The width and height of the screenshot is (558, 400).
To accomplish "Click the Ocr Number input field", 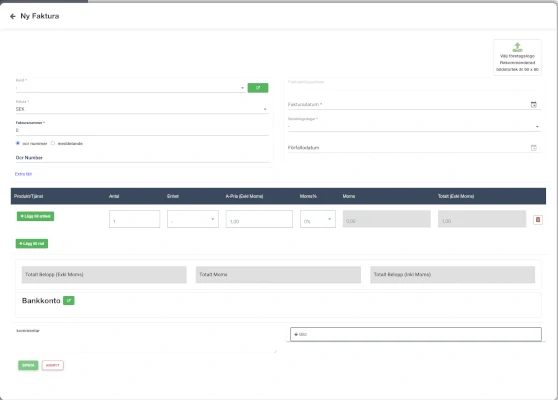I will (142, 158).
